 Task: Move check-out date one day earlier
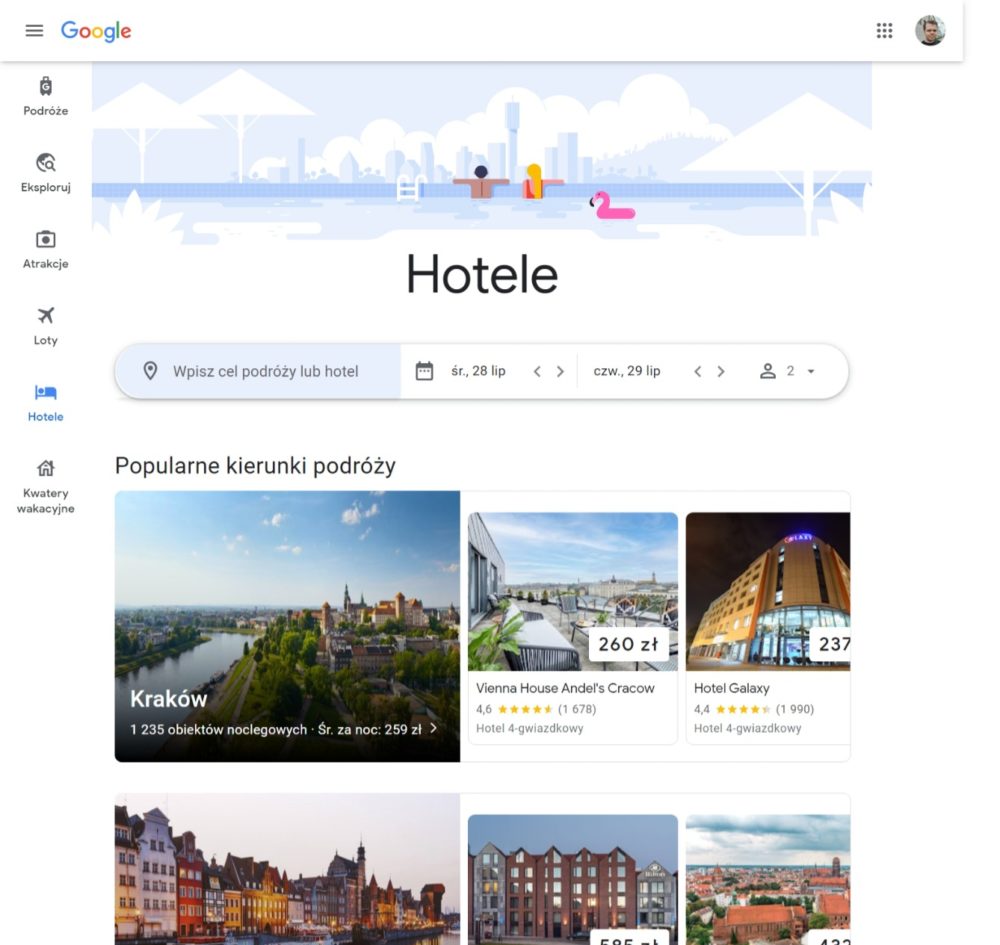point(698,371)
